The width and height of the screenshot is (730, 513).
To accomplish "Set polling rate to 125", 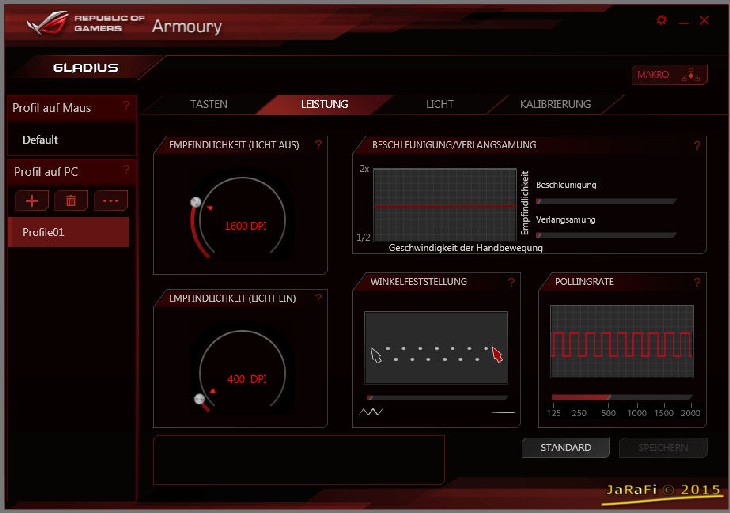I will [x=554, y=412].
